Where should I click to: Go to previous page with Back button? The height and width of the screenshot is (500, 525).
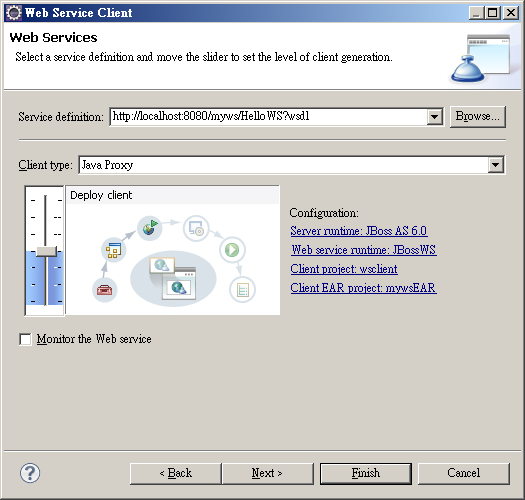point(175,474)
